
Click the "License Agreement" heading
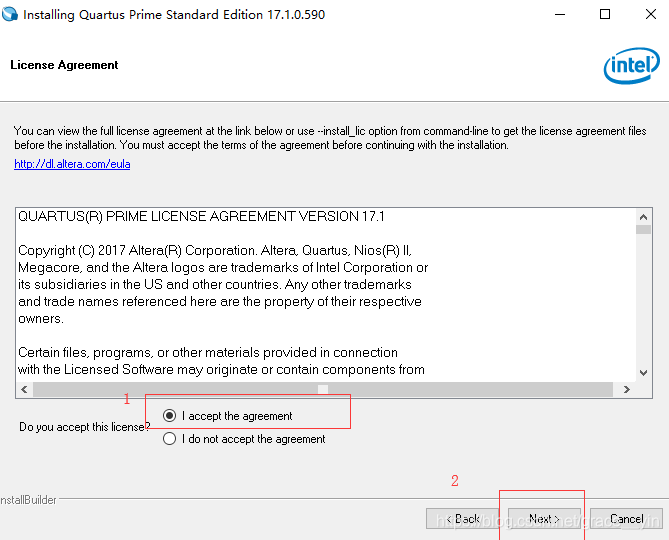coord(64,65)
